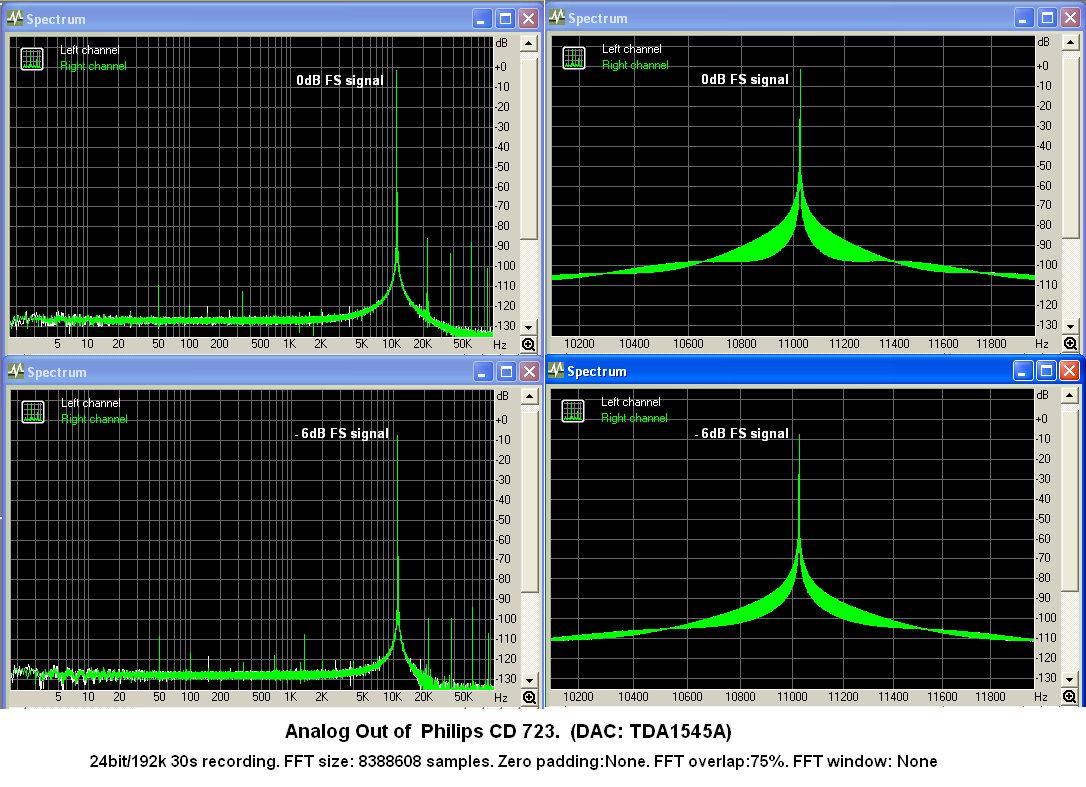This screenshot has height=787, width=1086.
Task: Minimize the top-left Spectrum window
Action: [482, 19]
